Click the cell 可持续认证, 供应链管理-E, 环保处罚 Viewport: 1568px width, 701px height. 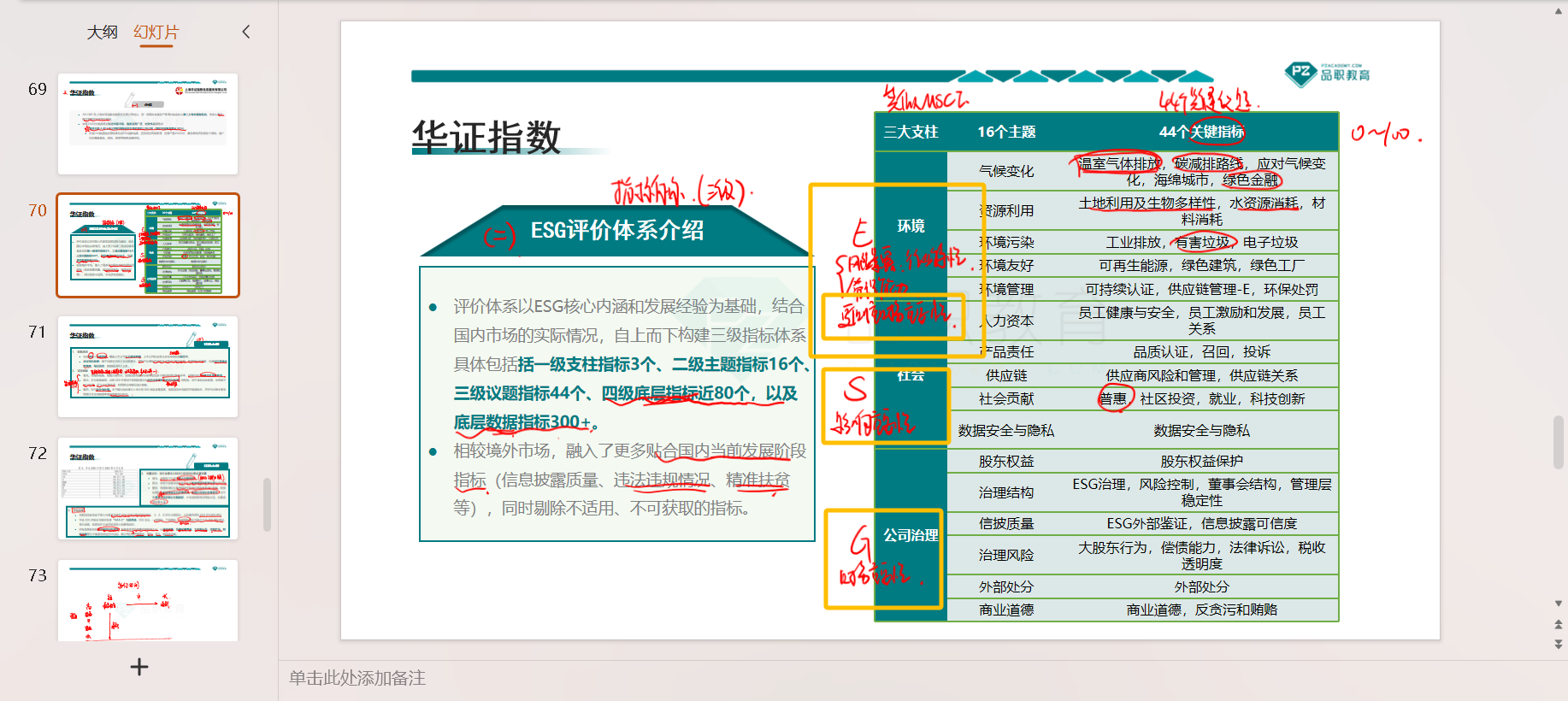(1201, 289)
